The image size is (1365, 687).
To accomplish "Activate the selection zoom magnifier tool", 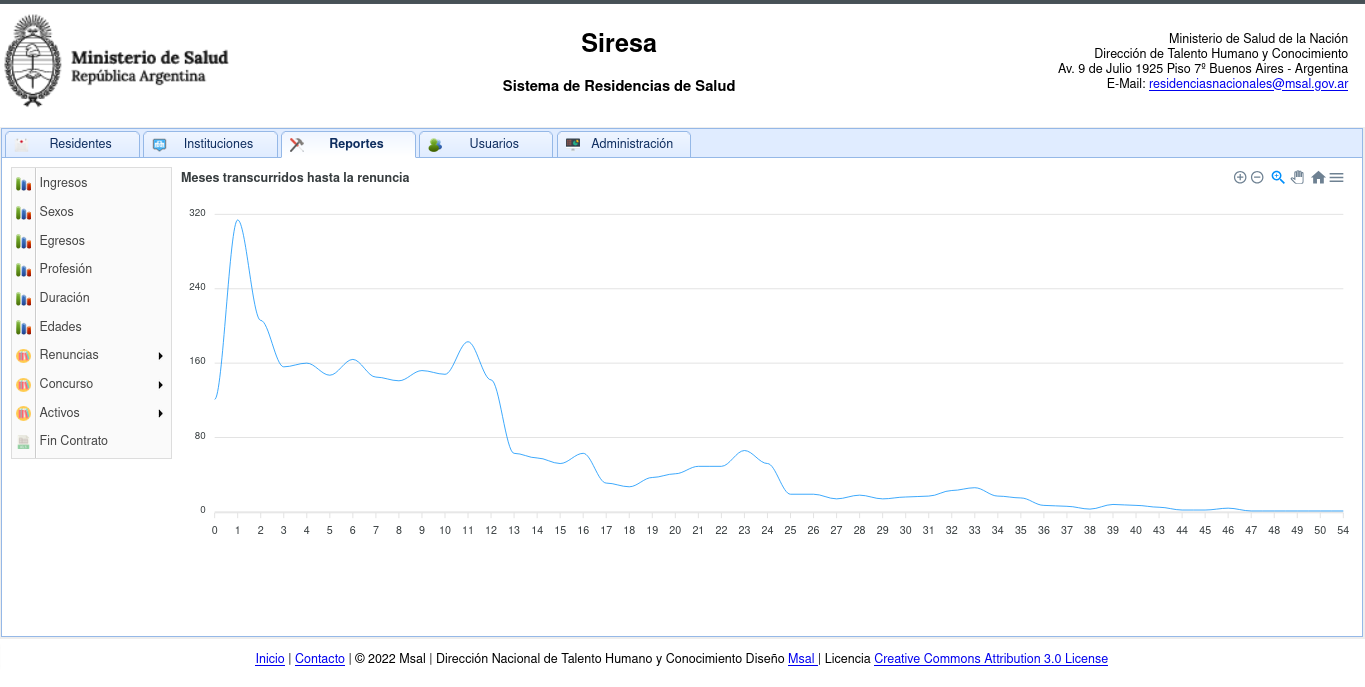I will (x=1278, y=178).
